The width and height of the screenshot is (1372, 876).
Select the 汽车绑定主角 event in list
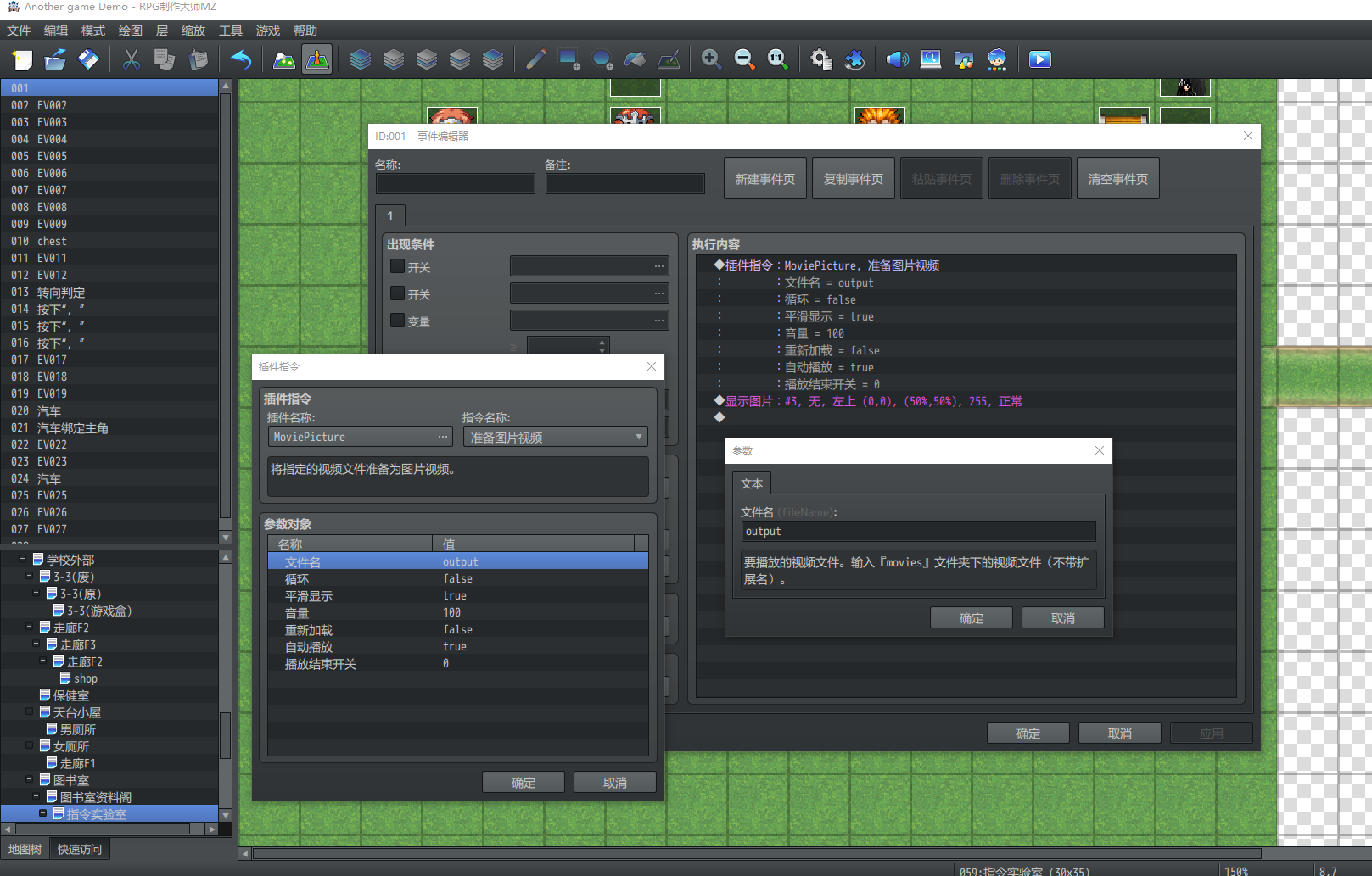[x=109, y=427]
